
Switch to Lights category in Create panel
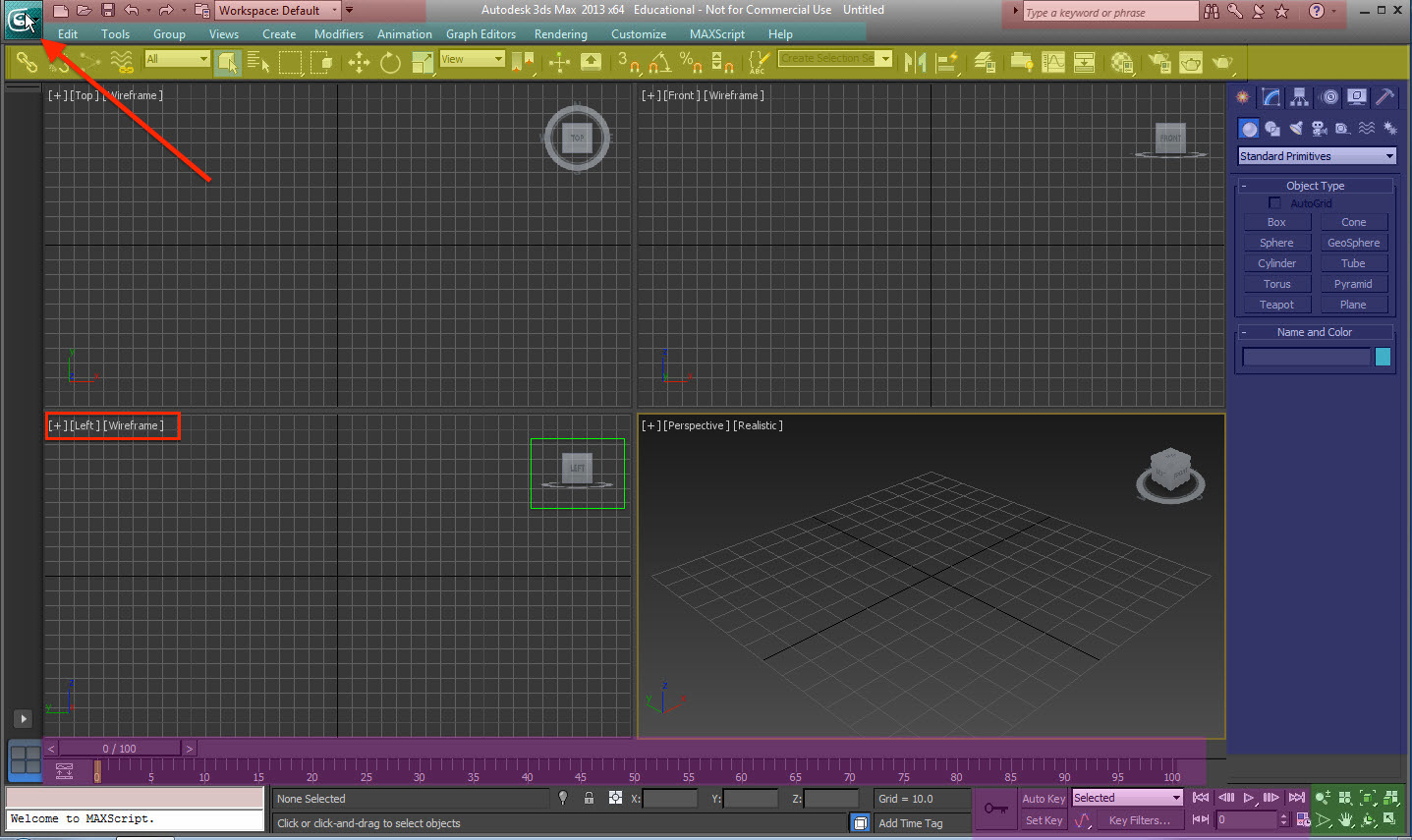[x=1296, y=129]
